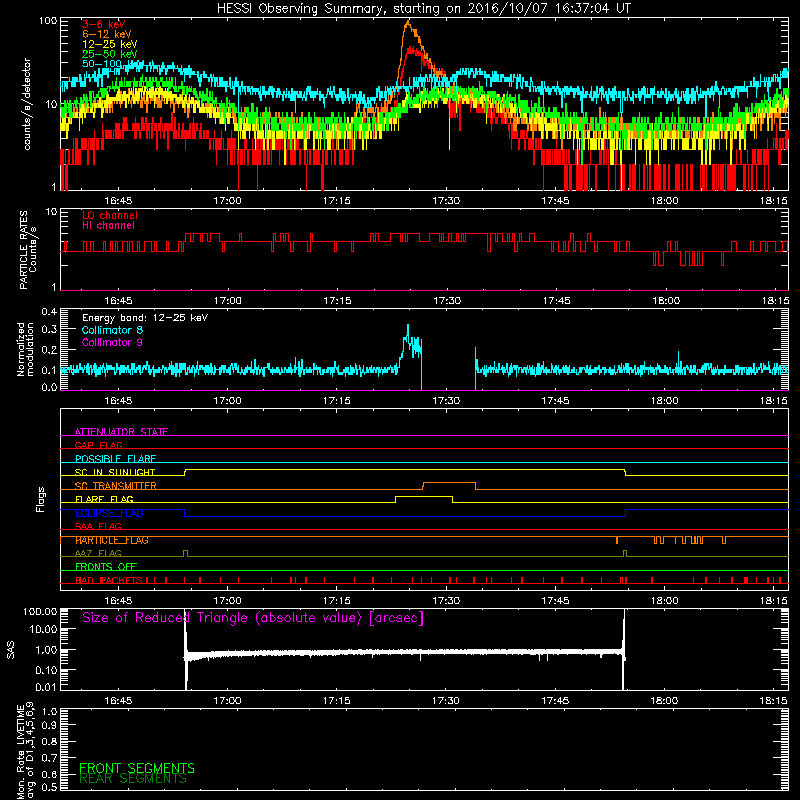800x800 pixels.
Task: Click the 17:30 tick under the counts panel
Action: coord(446,201)
